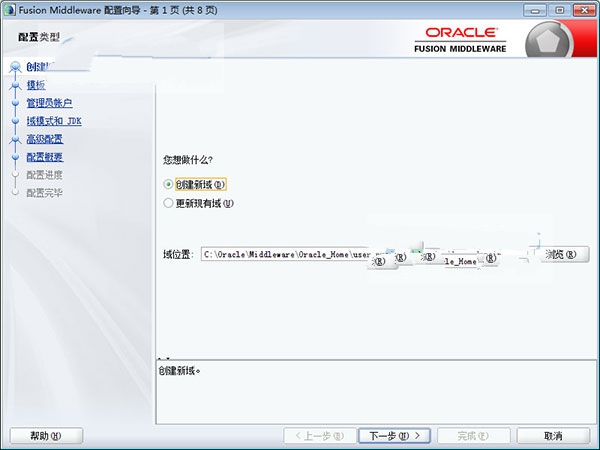
Task: Click the 配置完毕 step label
Action: 44,193
